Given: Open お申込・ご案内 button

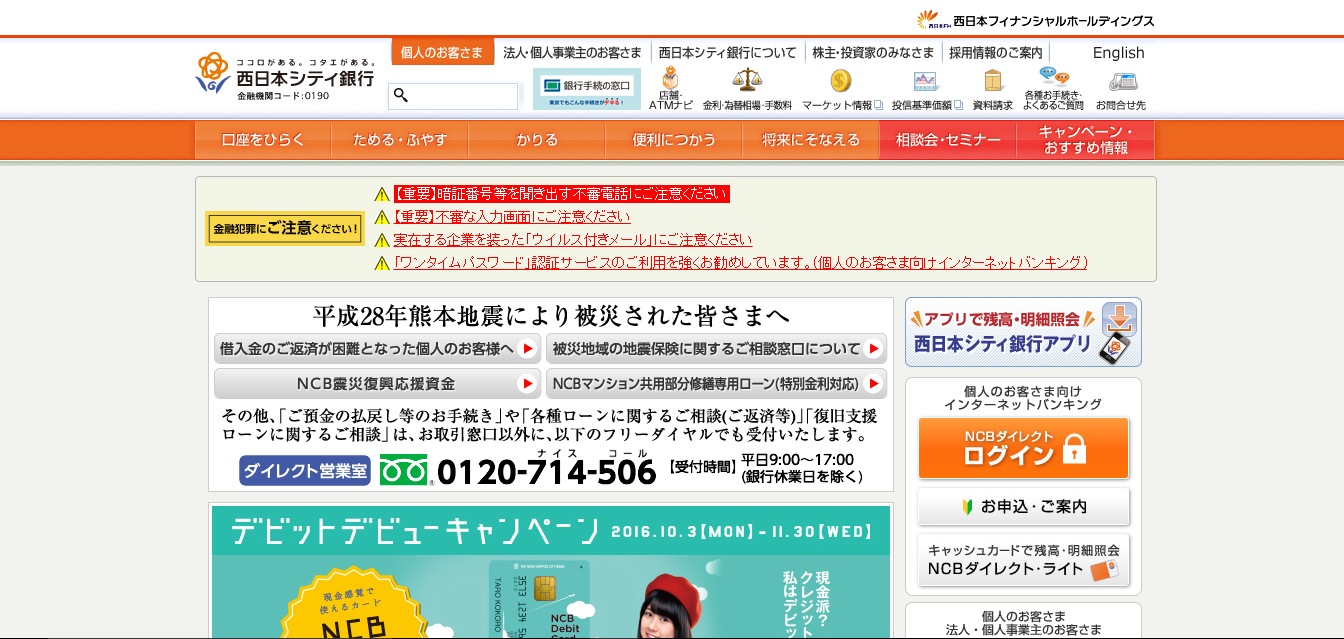Looking at the screenshot, I should (x=1023, y=506).
